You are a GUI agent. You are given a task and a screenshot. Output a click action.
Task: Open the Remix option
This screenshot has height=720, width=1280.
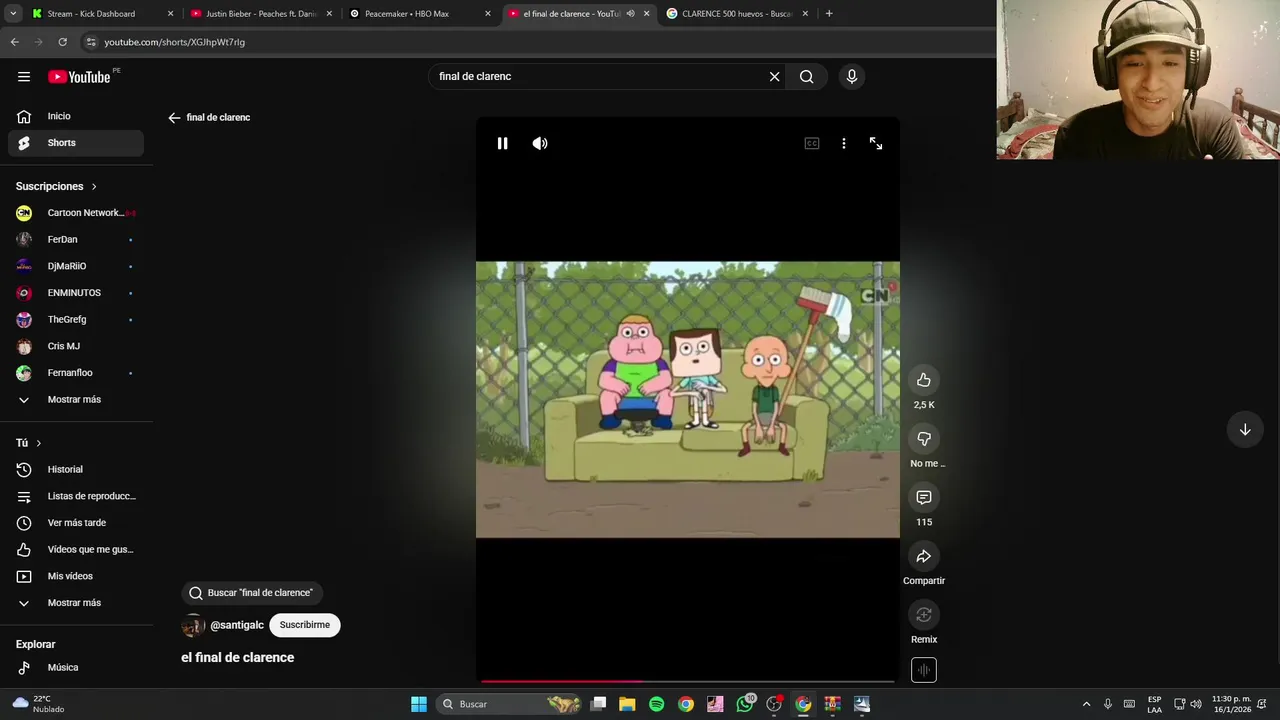[x=924, y=614]
